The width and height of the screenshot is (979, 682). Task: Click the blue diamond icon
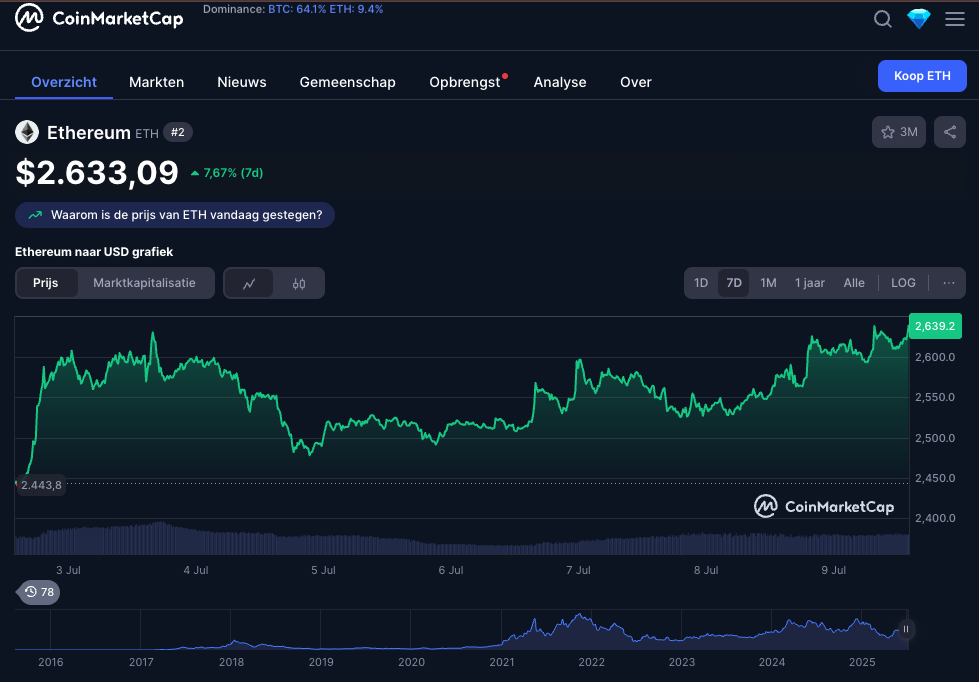(x=918, y=19)
